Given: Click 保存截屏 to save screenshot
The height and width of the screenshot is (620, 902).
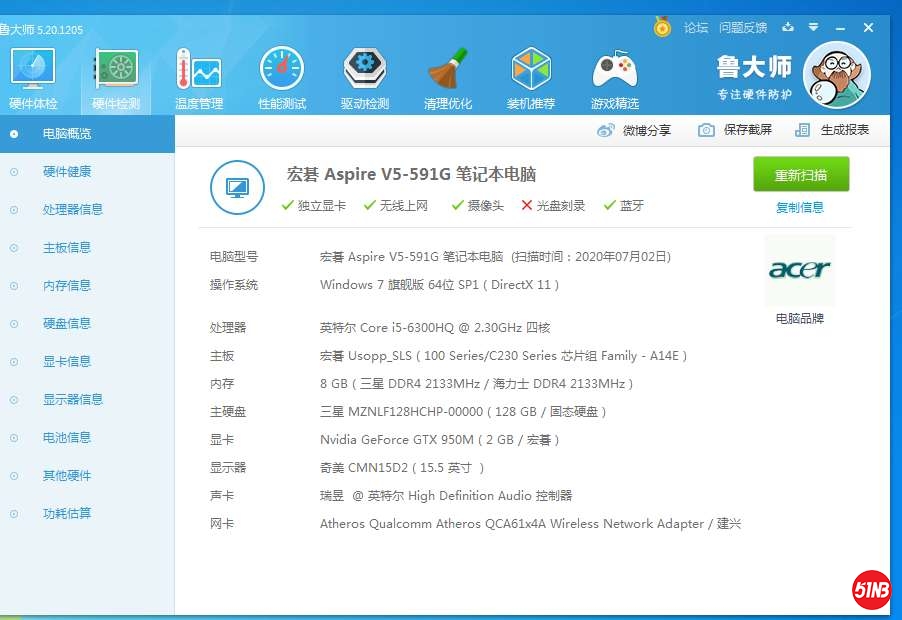Looking at the screenshot, I should coord(736,130).
